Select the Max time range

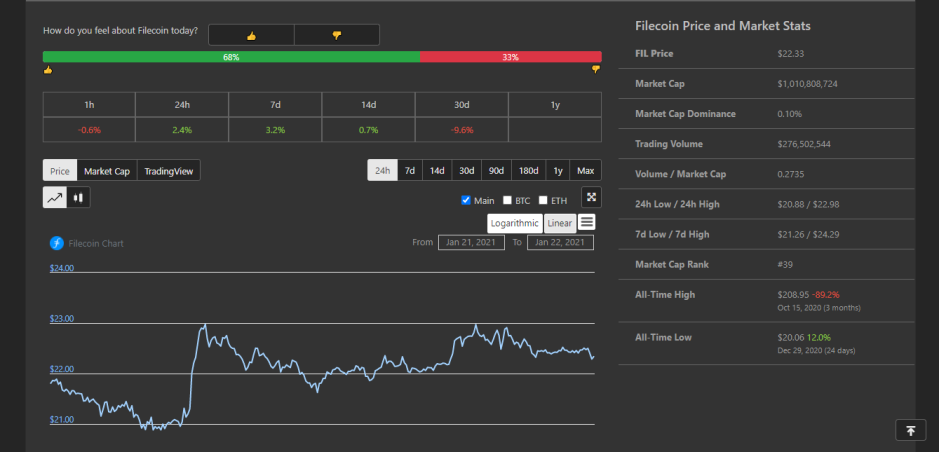[586, 171]
